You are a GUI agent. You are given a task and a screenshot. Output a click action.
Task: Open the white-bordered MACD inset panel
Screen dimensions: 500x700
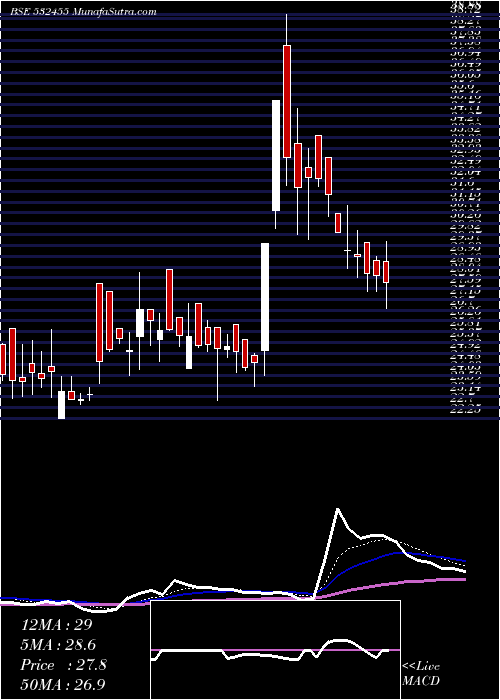coord(275,650)
